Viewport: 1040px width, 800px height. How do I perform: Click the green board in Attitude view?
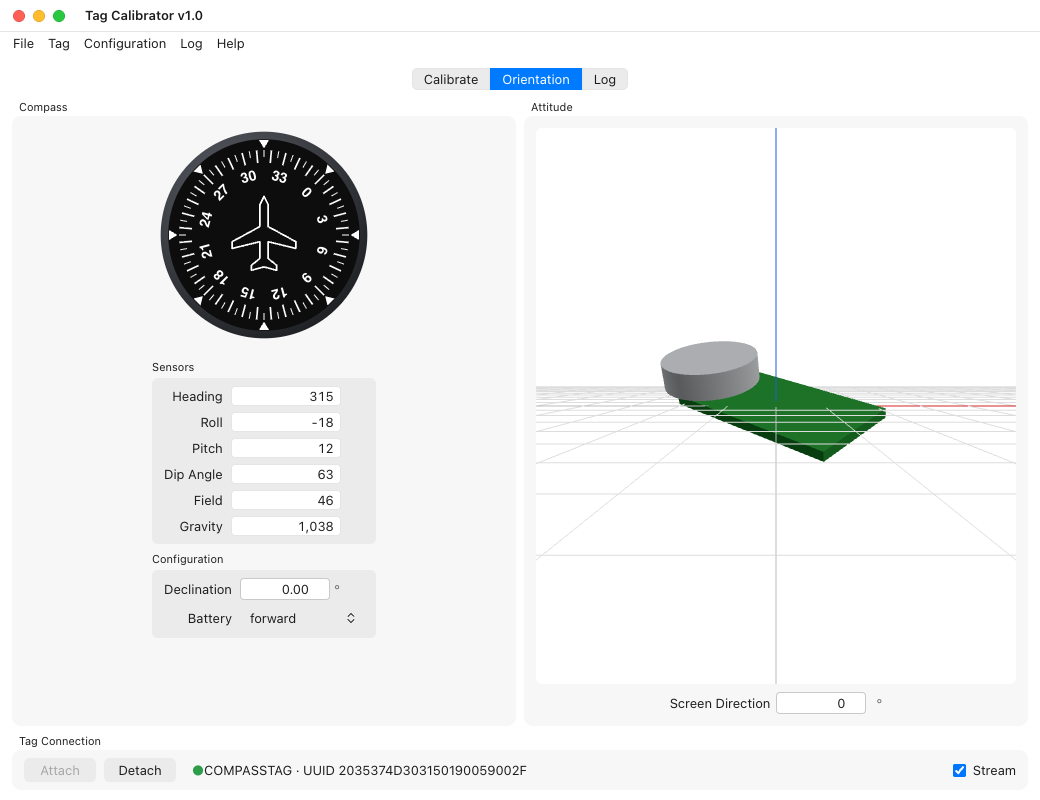coord(796,418)
